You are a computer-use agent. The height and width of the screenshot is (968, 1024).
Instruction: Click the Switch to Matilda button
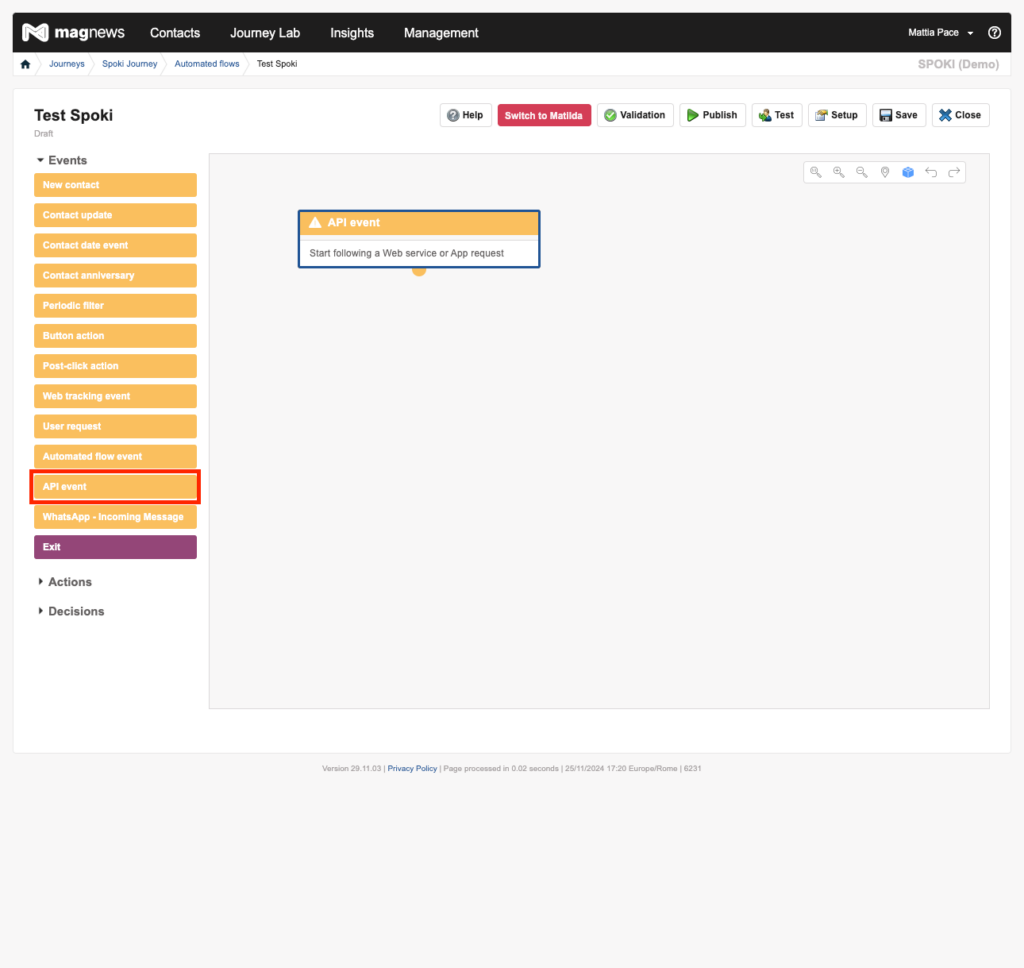pyautogui.click(x=544, y=115)
